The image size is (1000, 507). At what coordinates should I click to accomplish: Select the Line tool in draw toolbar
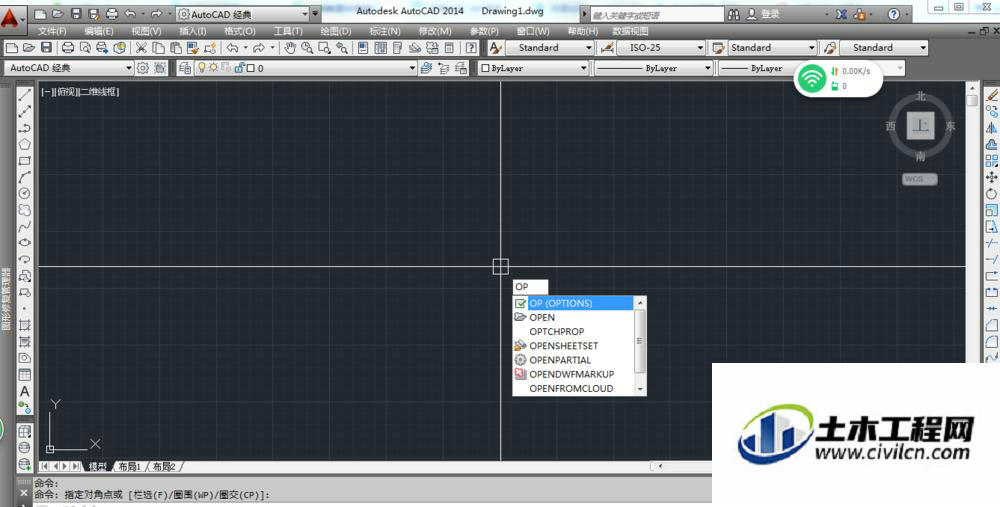tap(25, 95)
